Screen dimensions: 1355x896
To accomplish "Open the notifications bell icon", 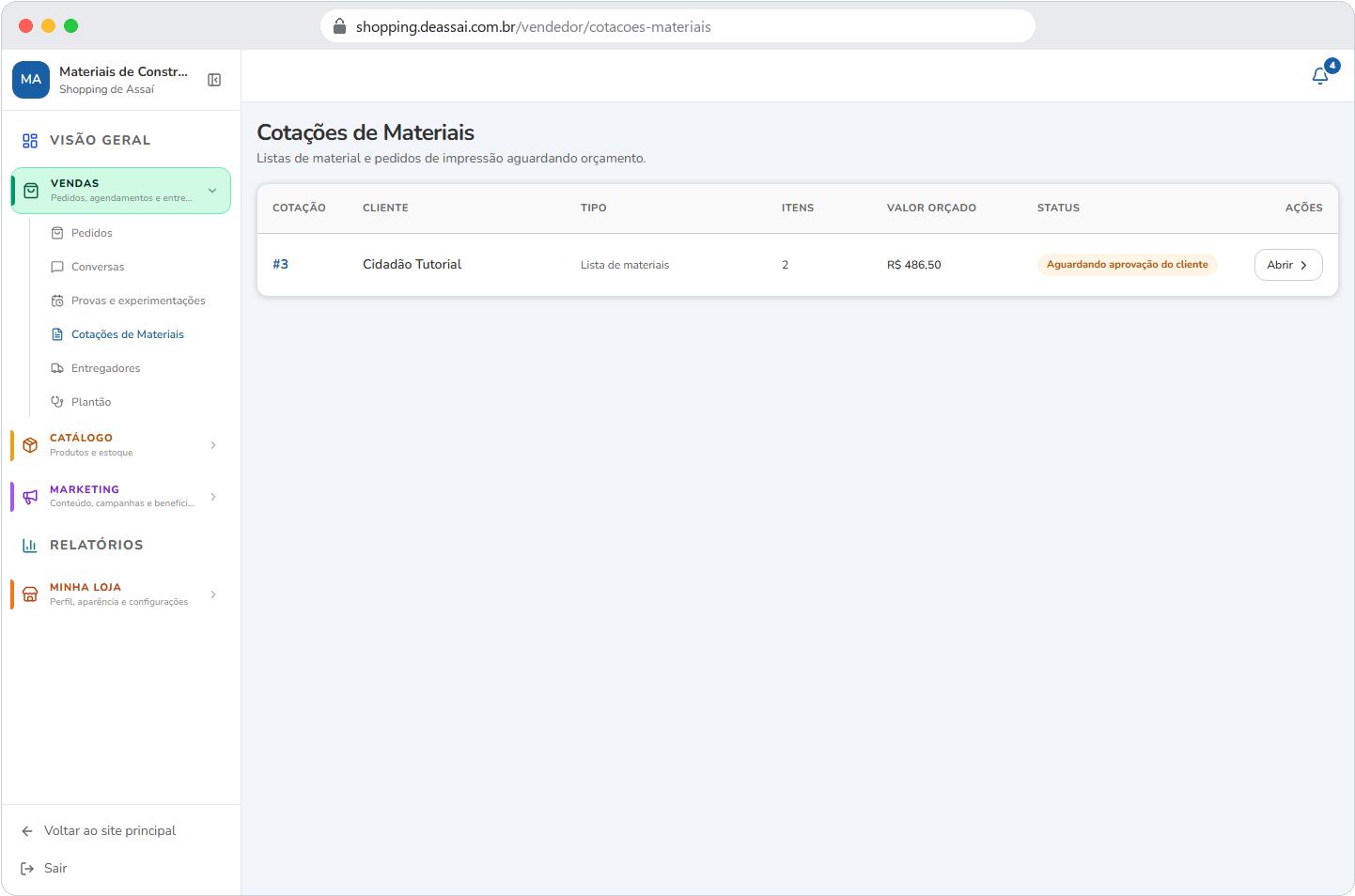I will click(x=1320, y=76).
